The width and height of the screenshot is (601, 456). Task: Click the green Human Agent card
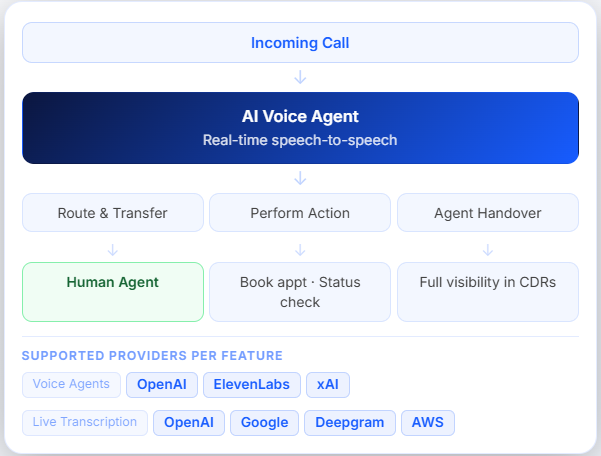[113, 292]
